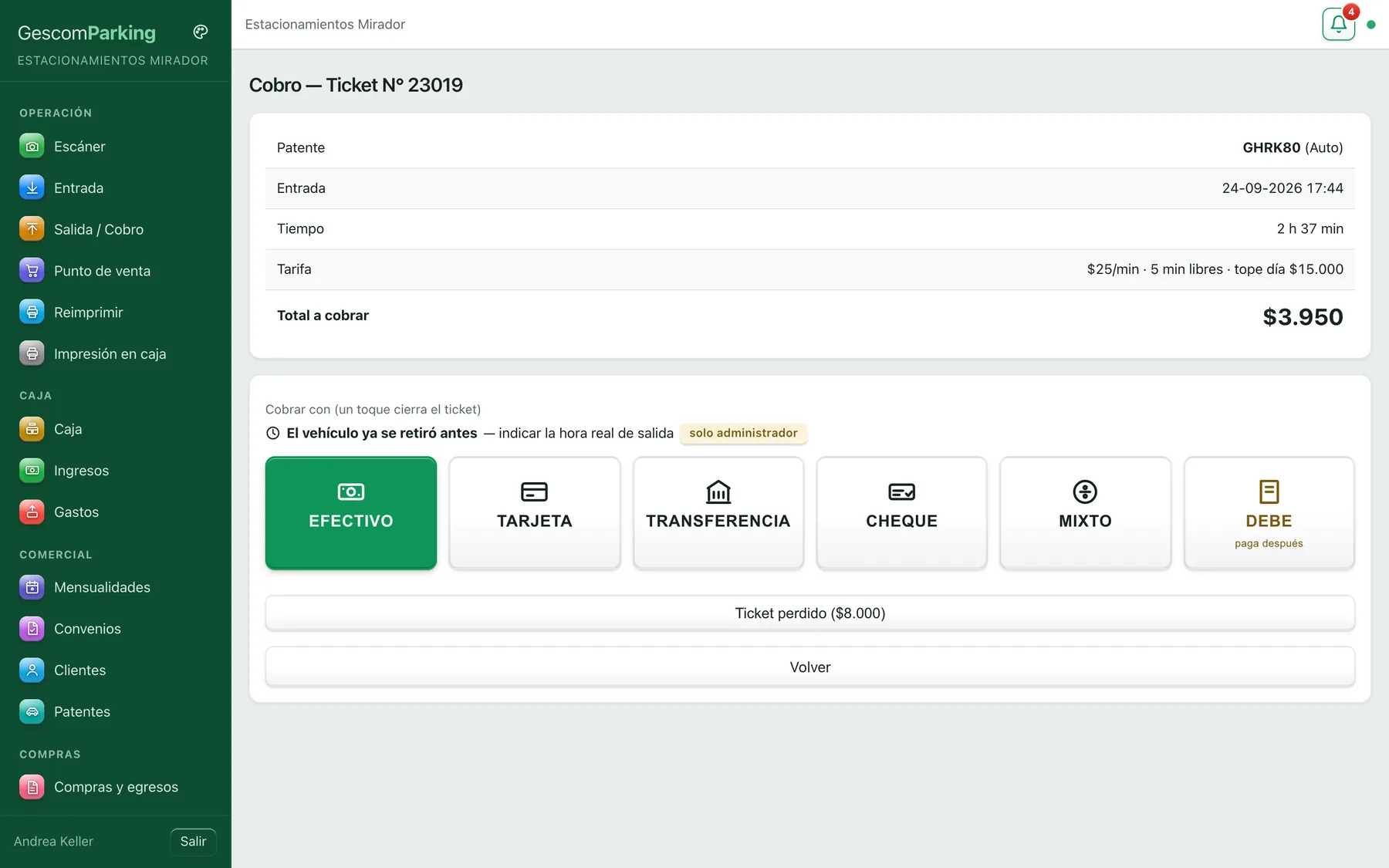Screen dimensions: 1389x868
Task: Click the 'solo administrador' badge
Action: click(743, 434)
